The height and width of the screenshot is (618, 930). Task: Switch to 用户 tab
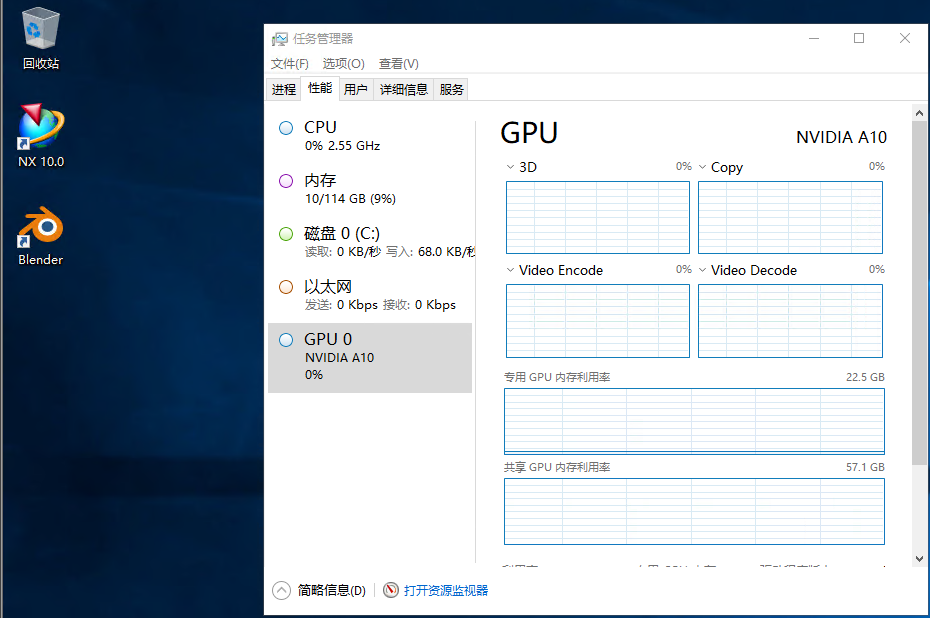pyautogui.click(x=355, y=90)
